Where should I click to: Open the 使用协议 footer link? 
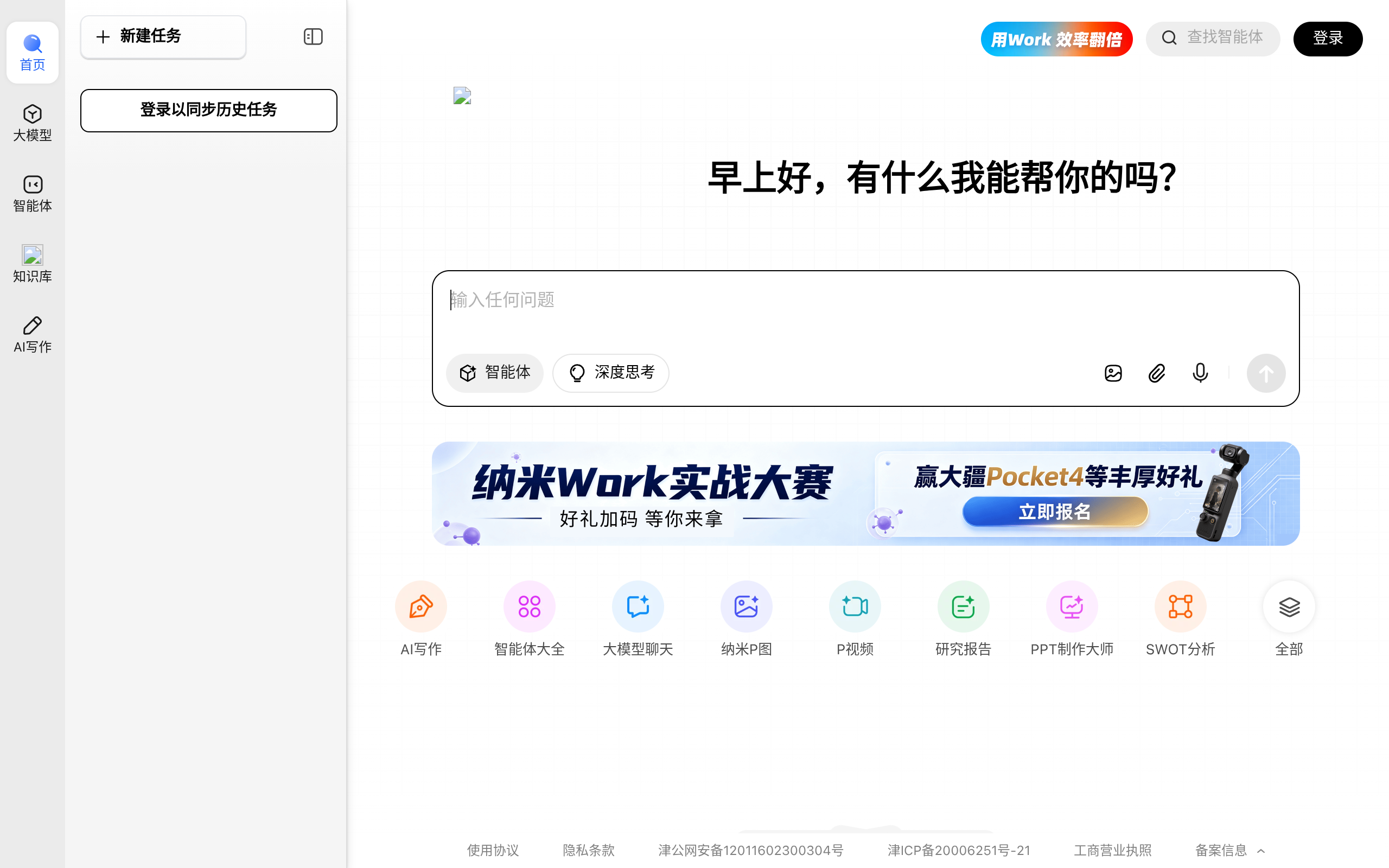click(493, 850)
